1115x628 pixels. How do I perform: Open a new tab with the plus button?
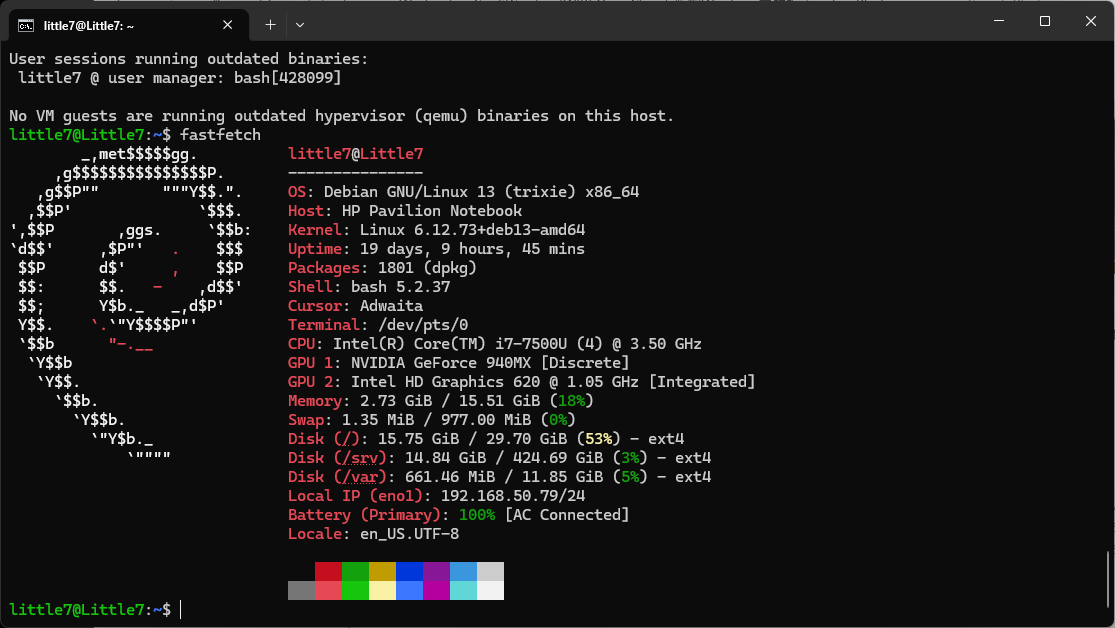pos(270,24)
